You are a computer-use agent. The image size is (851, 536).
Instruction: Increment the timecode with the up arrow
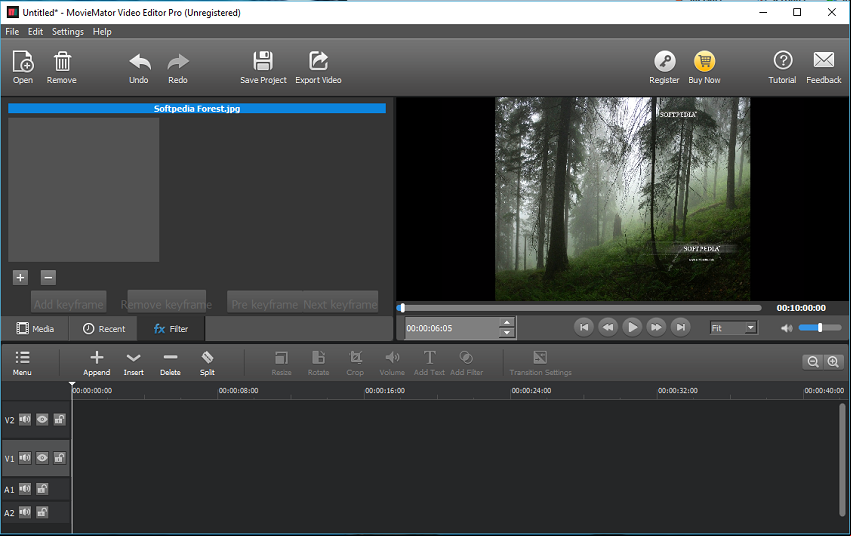tap(507, 322)
